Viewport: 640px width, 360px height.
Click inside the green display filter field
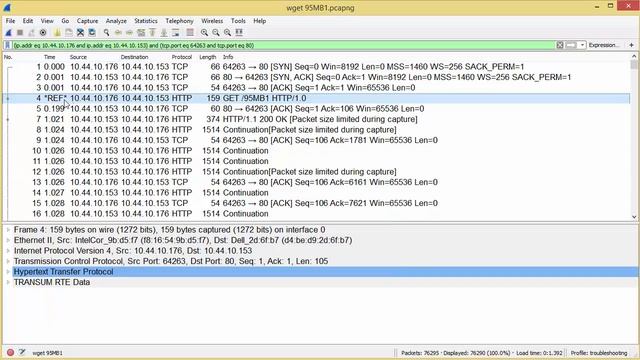point(284,45)
